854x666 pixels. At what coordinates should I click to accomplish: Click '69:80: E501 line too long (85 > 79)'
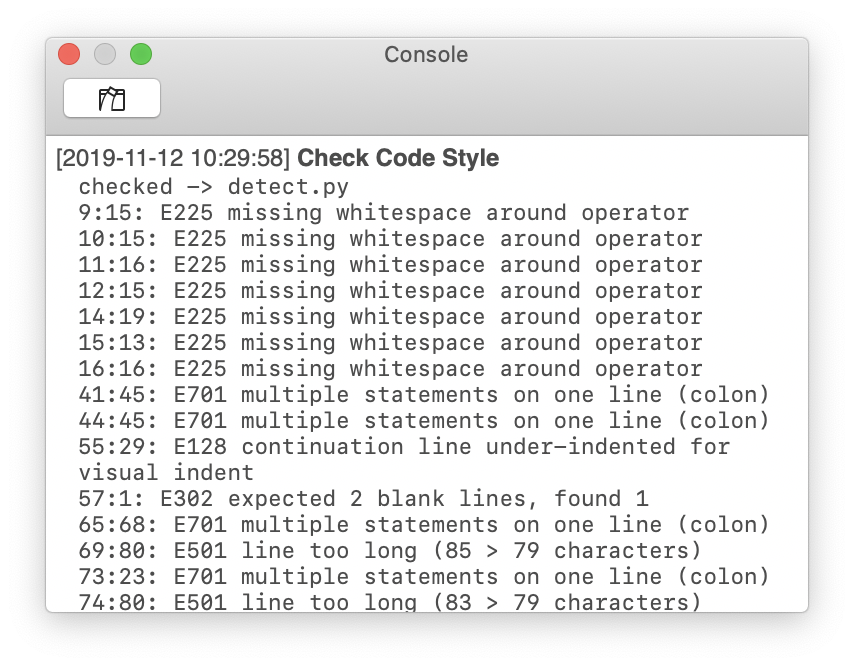(390, 551)
